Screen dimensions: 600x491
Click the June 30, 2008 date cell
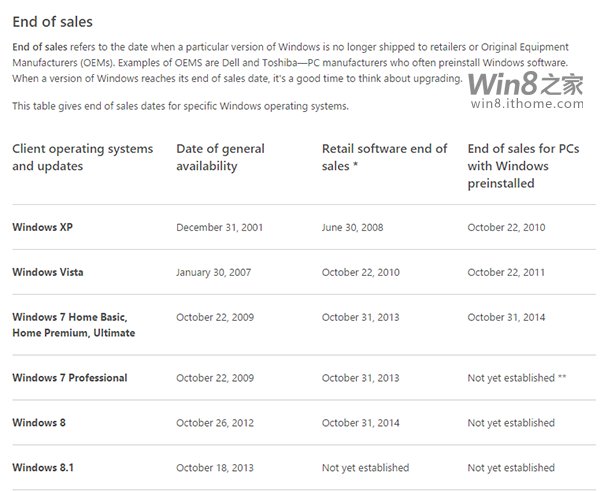[352, 227]
